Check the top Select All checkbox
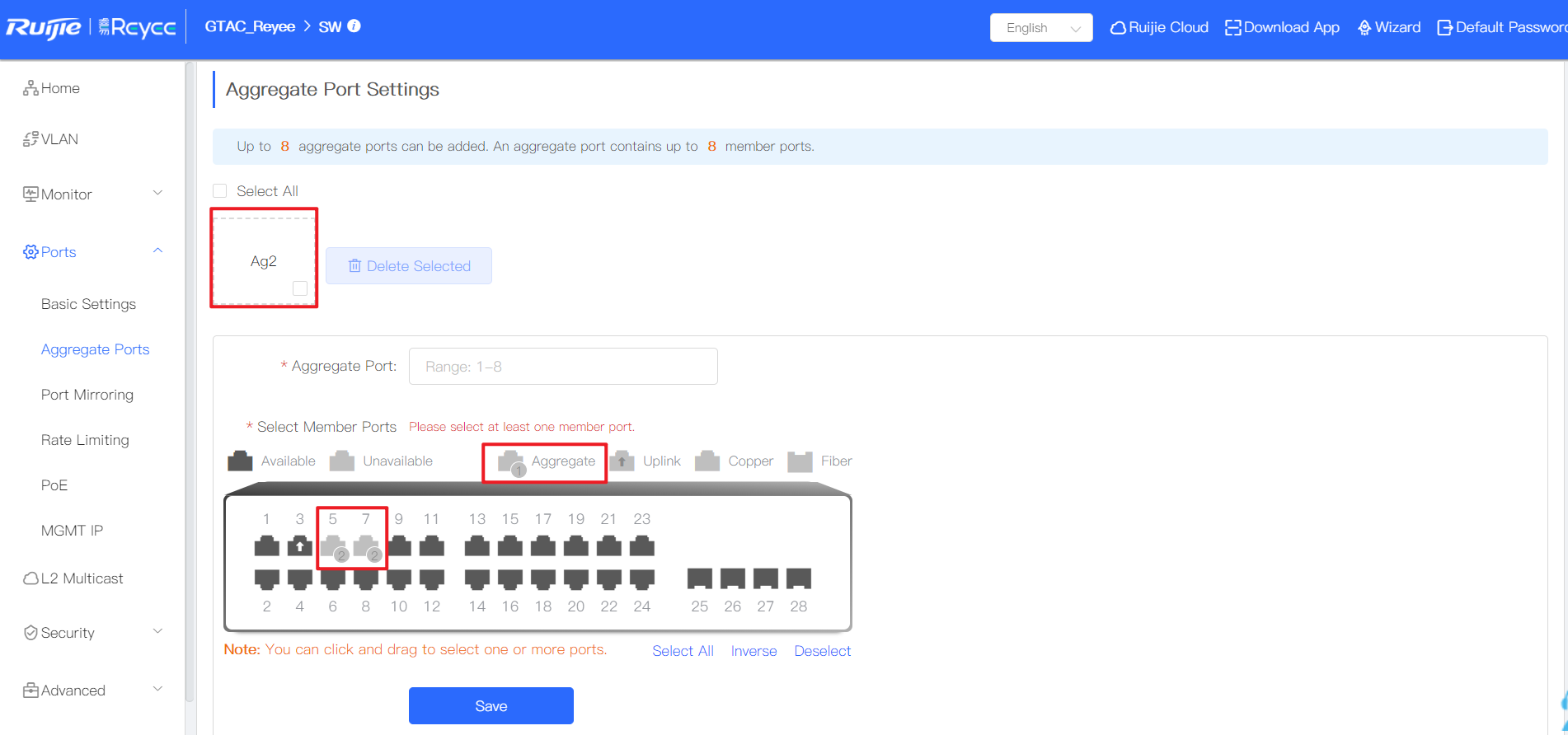The height and width of the screenshot is (735, 1568). pyautogui.click(x=219, y=191)
